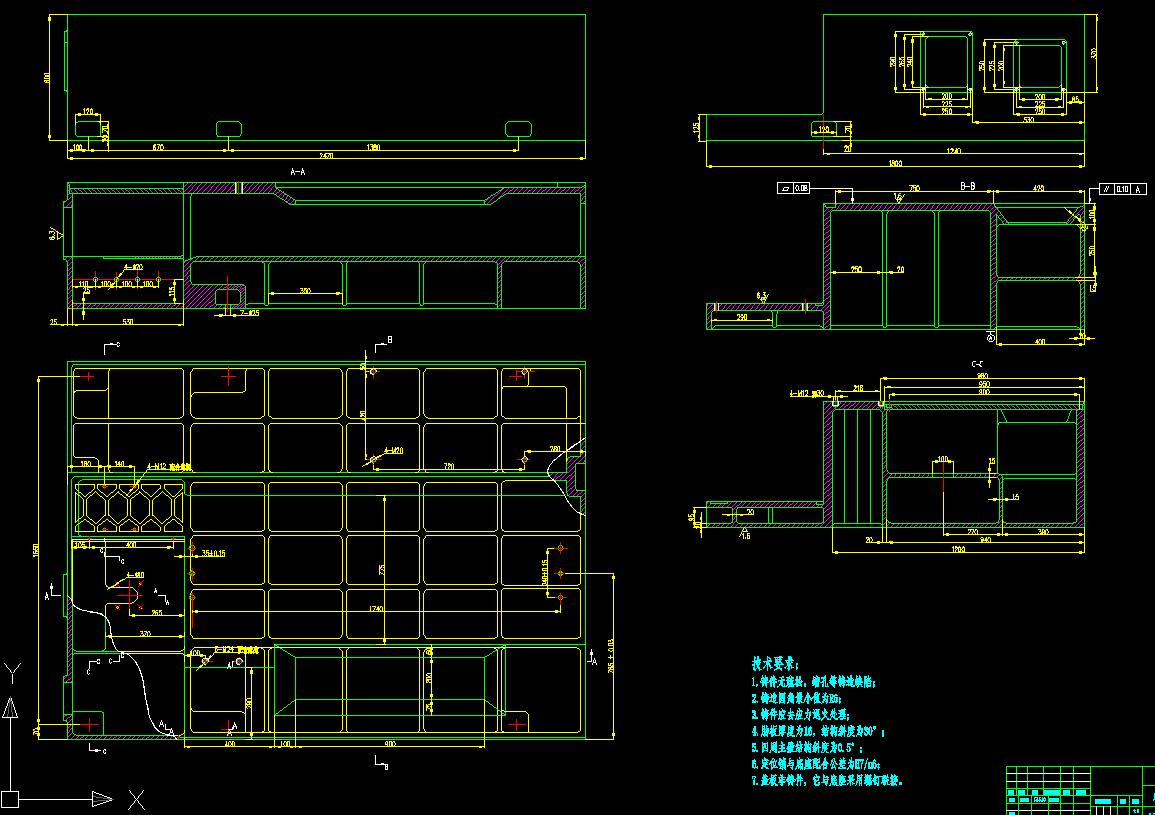This screenshot has width=1155, height=815.
Task: Select the 780 horizontal dimension in plan view
Action: (x=449, y=466)
